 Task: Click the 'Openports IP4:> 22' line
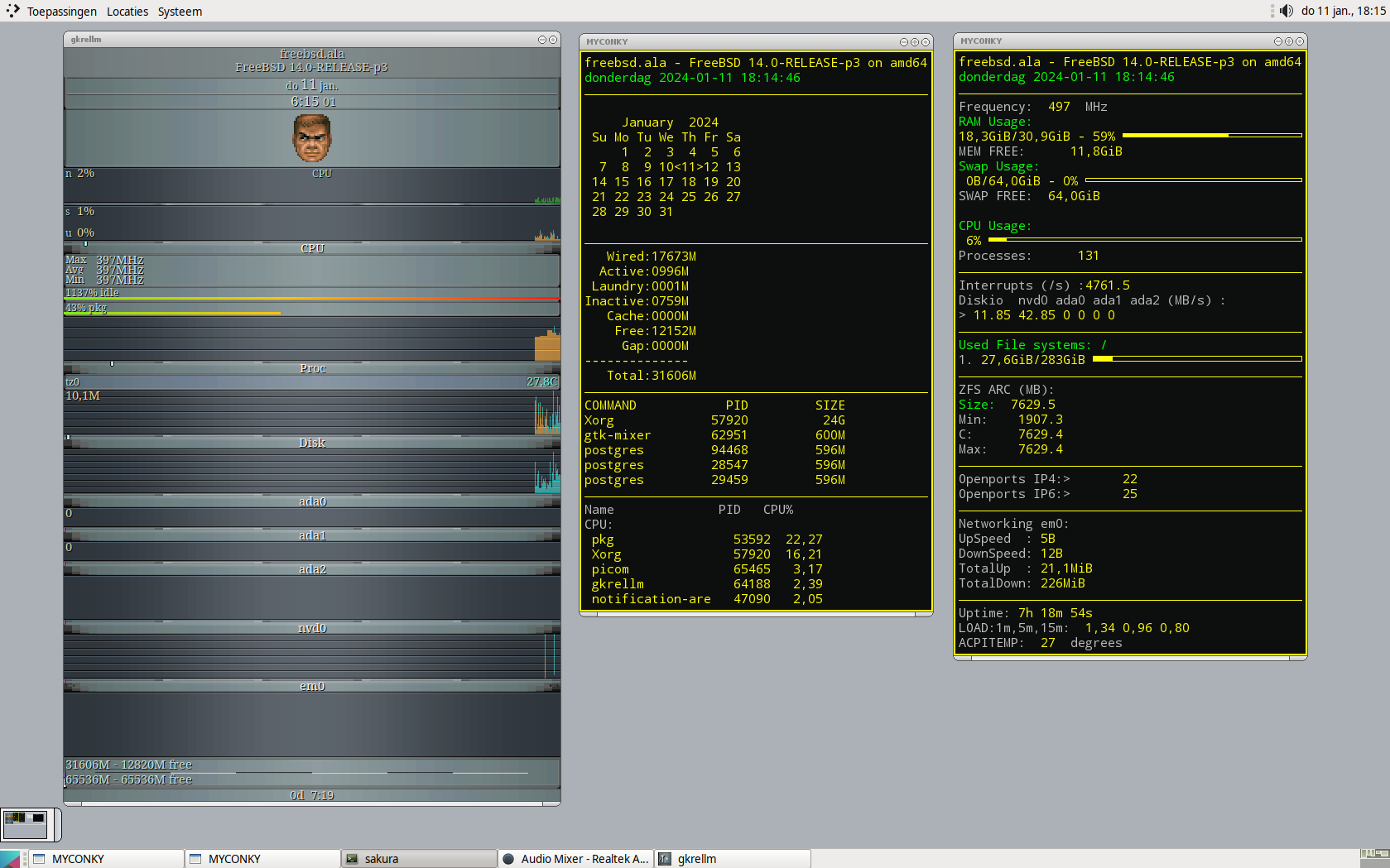coord(1048,479)
